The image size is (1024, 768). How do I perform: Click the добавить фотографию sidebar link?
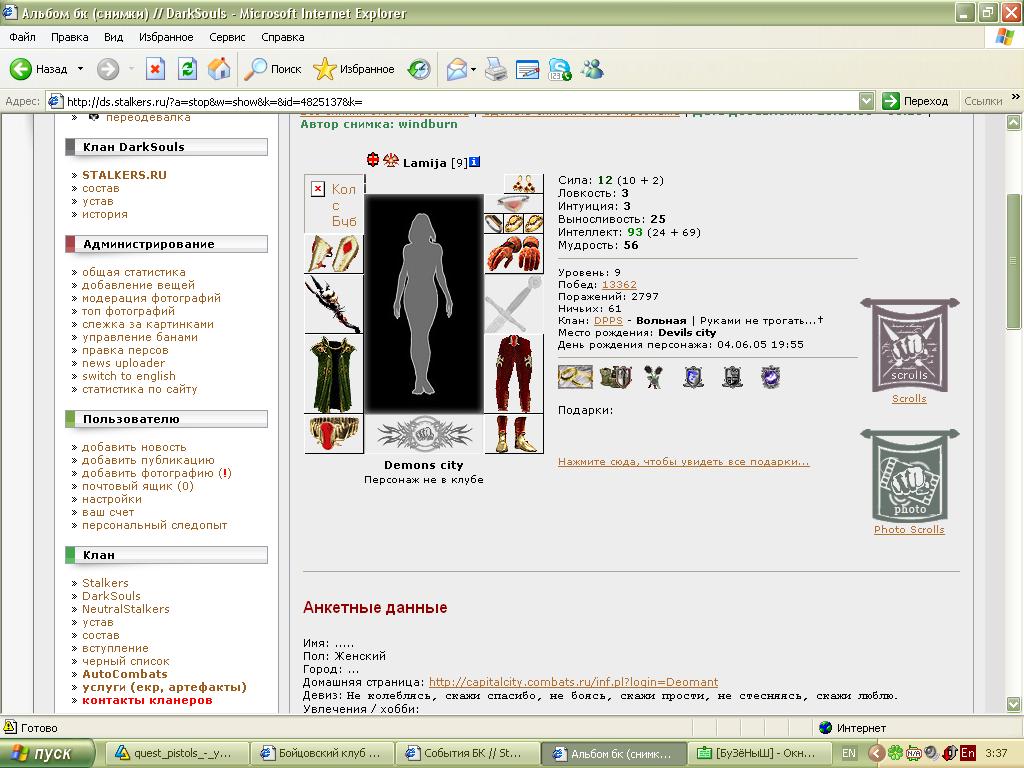coord(148,473)
